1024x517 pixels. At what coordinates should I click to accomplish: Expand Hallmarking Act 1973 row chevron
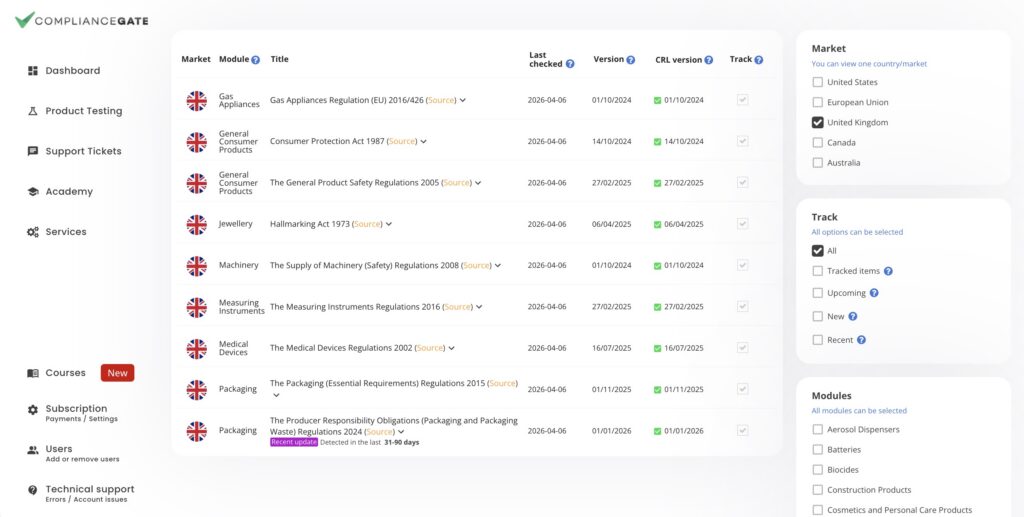[x=389, y=225]
